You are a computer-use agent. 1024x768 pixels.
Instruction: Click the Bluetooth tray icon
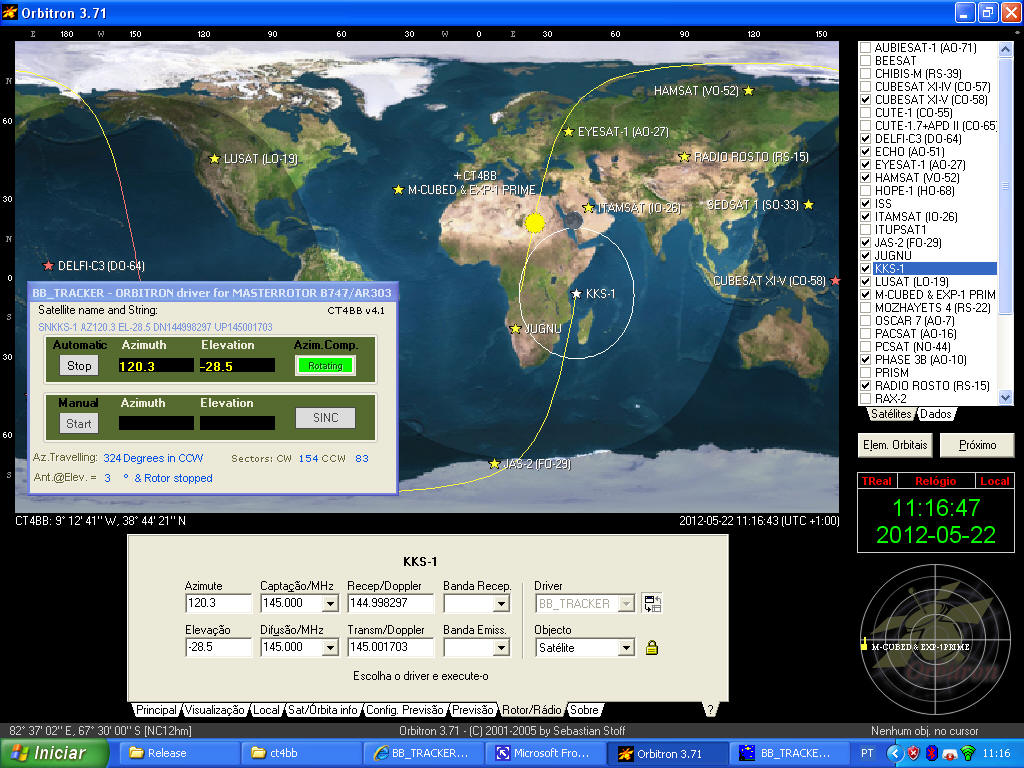tap(933, 753)
